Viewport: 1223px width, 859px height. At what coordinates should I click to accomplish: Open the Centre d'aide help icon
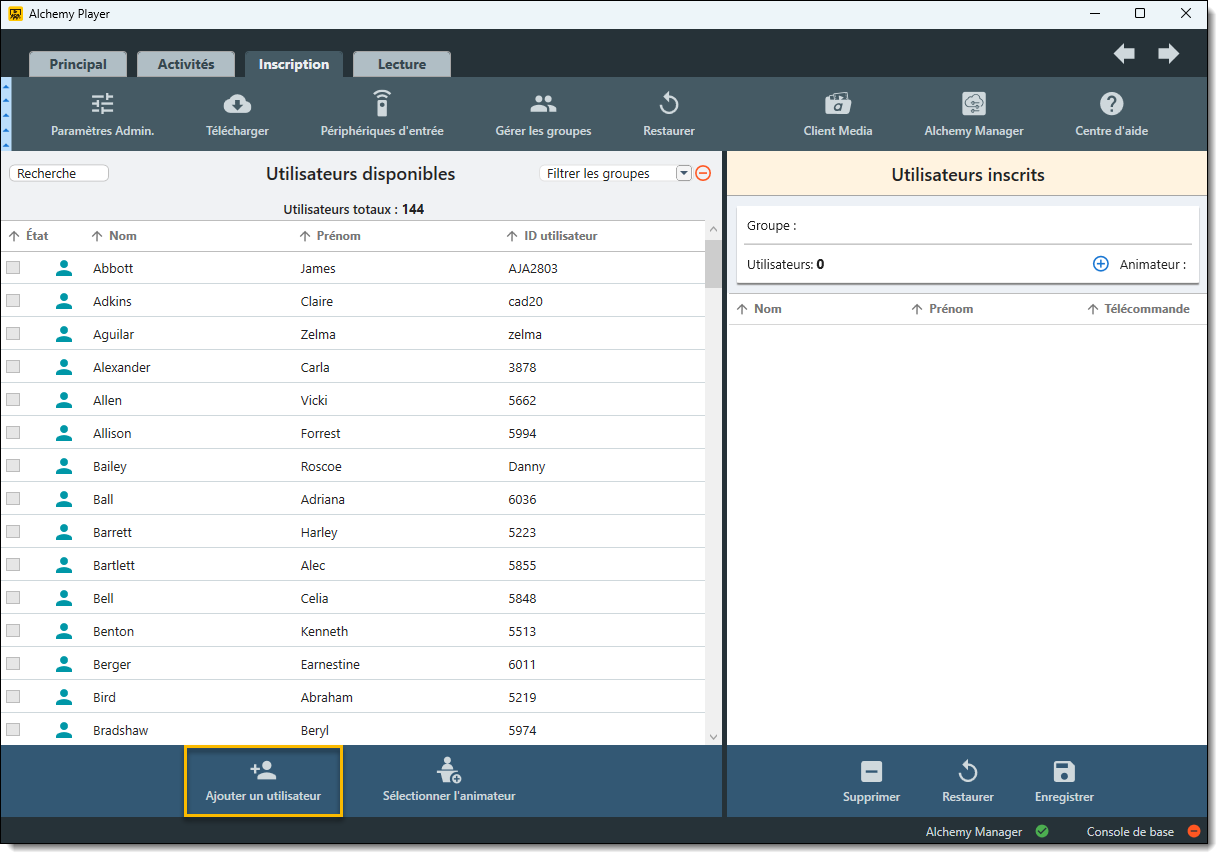click(x=1111, y=104)
